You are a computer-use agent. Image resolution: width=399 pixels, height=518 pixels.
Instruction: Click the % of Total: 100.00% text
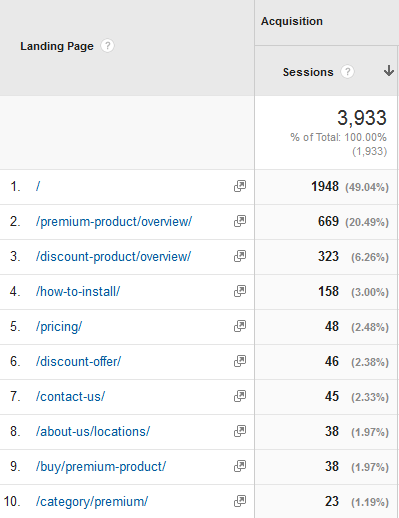(x=338, y=137)
